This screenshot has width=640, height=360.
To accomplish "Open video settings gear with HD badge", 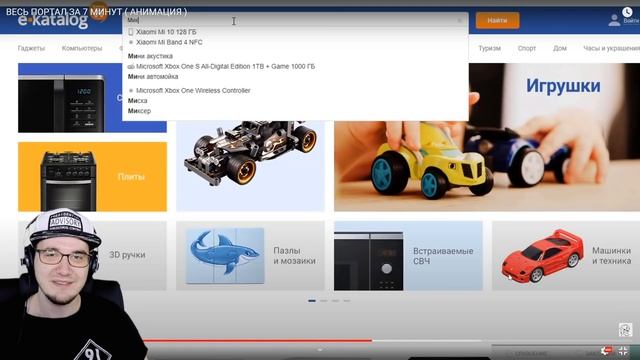I will tap(607, 351).
